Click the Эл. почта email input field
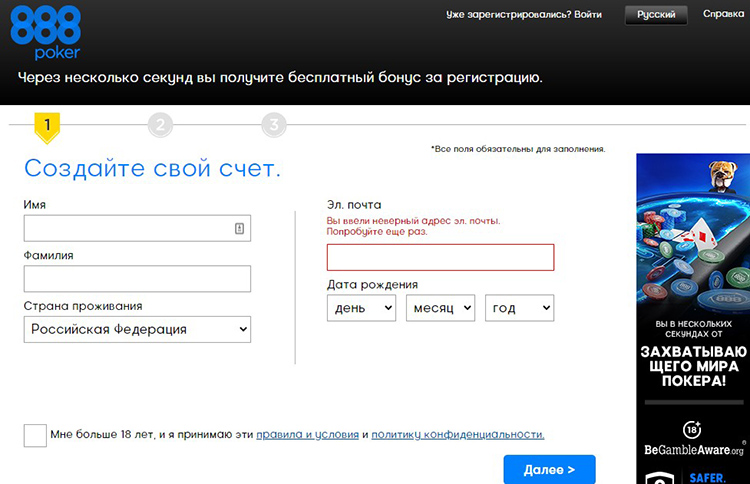This screenshot has height=484, width=750. pos(440,257)
